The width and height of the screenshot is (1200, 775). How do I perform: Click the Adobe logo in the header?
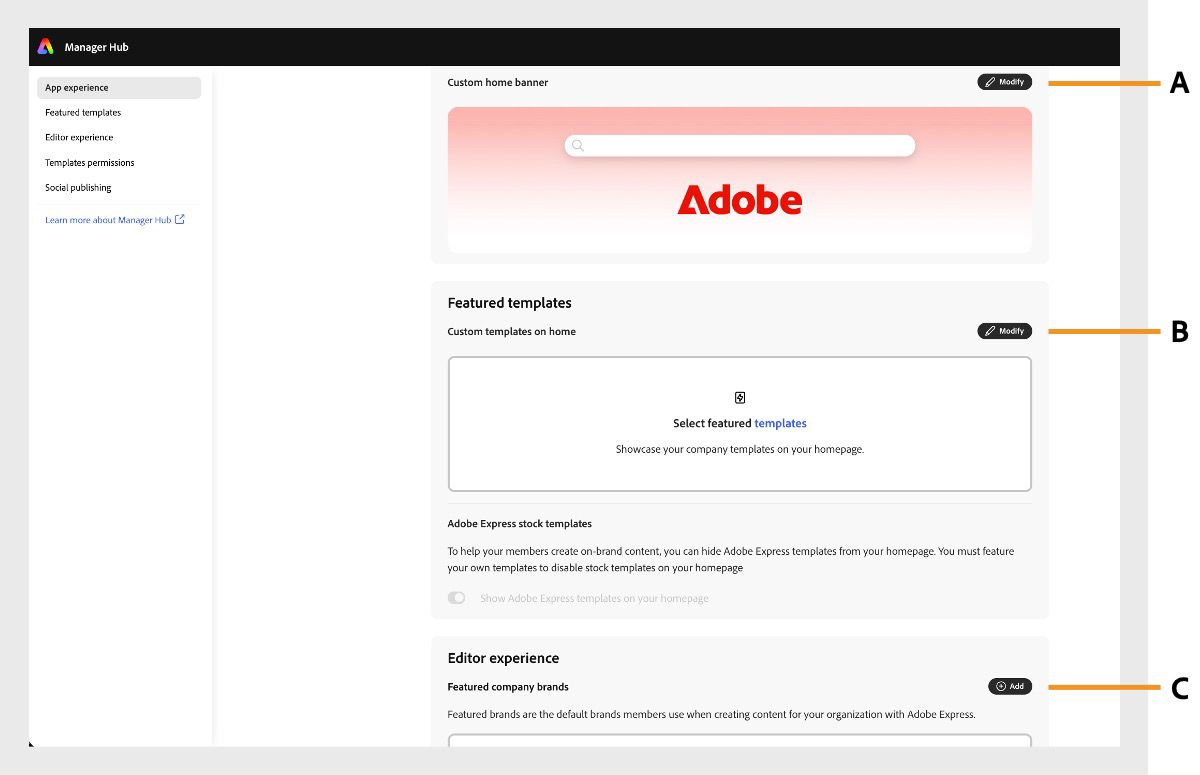tap(45, 47)
